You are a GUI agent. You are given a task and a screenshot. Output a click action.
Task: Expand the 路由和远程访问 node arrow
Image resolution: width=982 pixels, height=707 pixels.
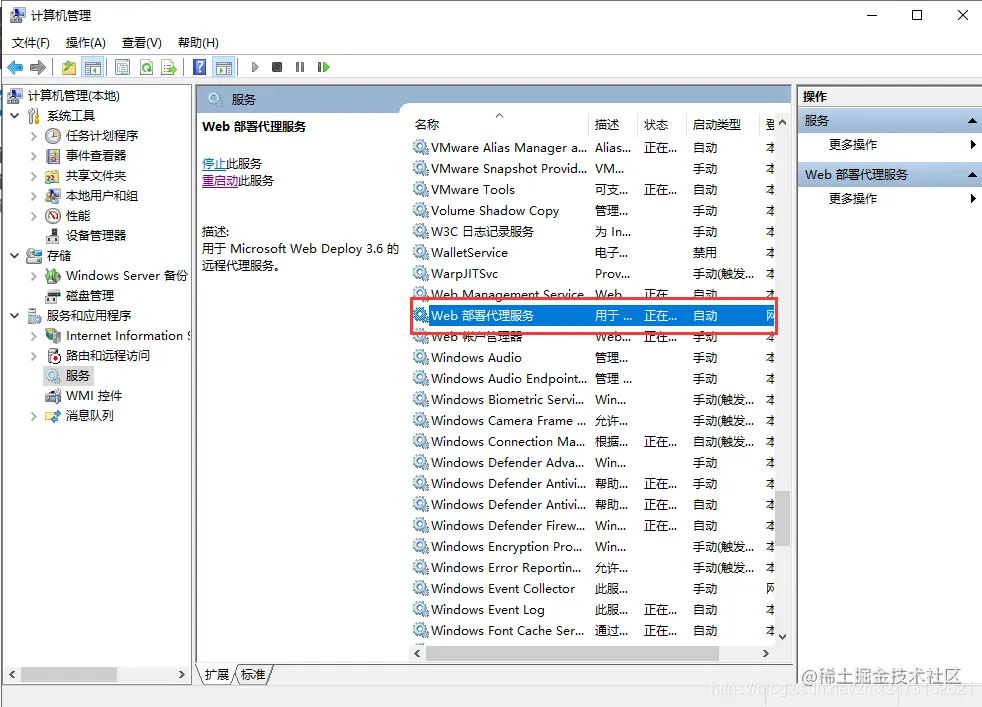(34, 356)
